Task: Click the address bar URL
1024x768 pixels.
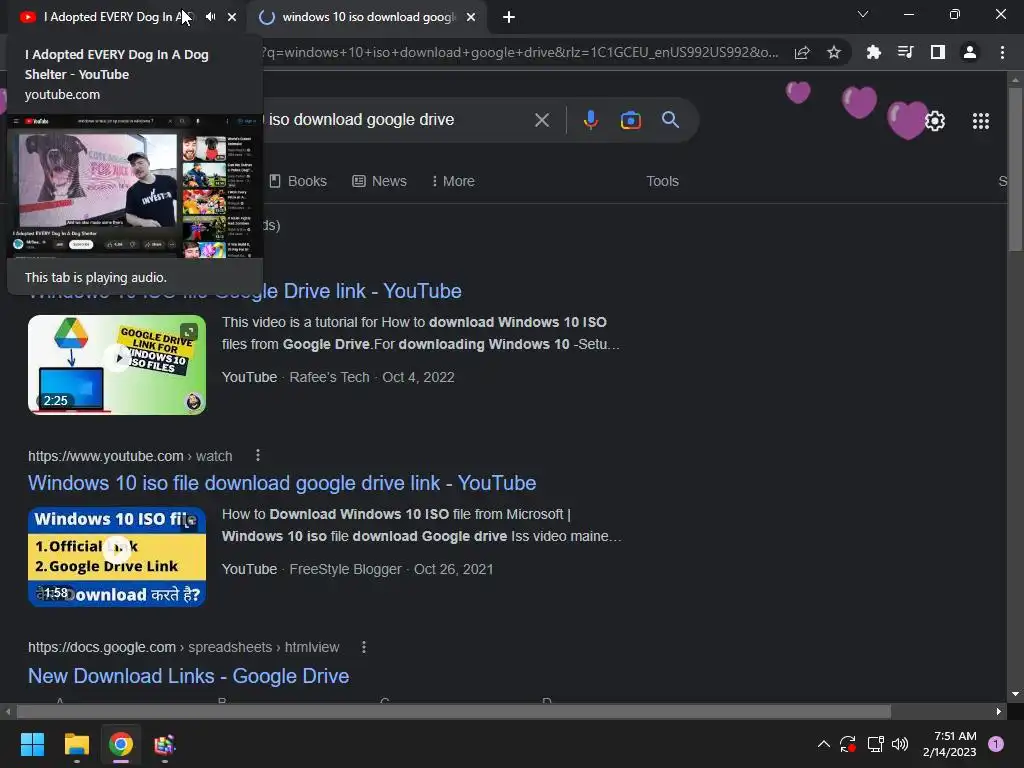Action: pyautogui.click(x=520, y=52)
